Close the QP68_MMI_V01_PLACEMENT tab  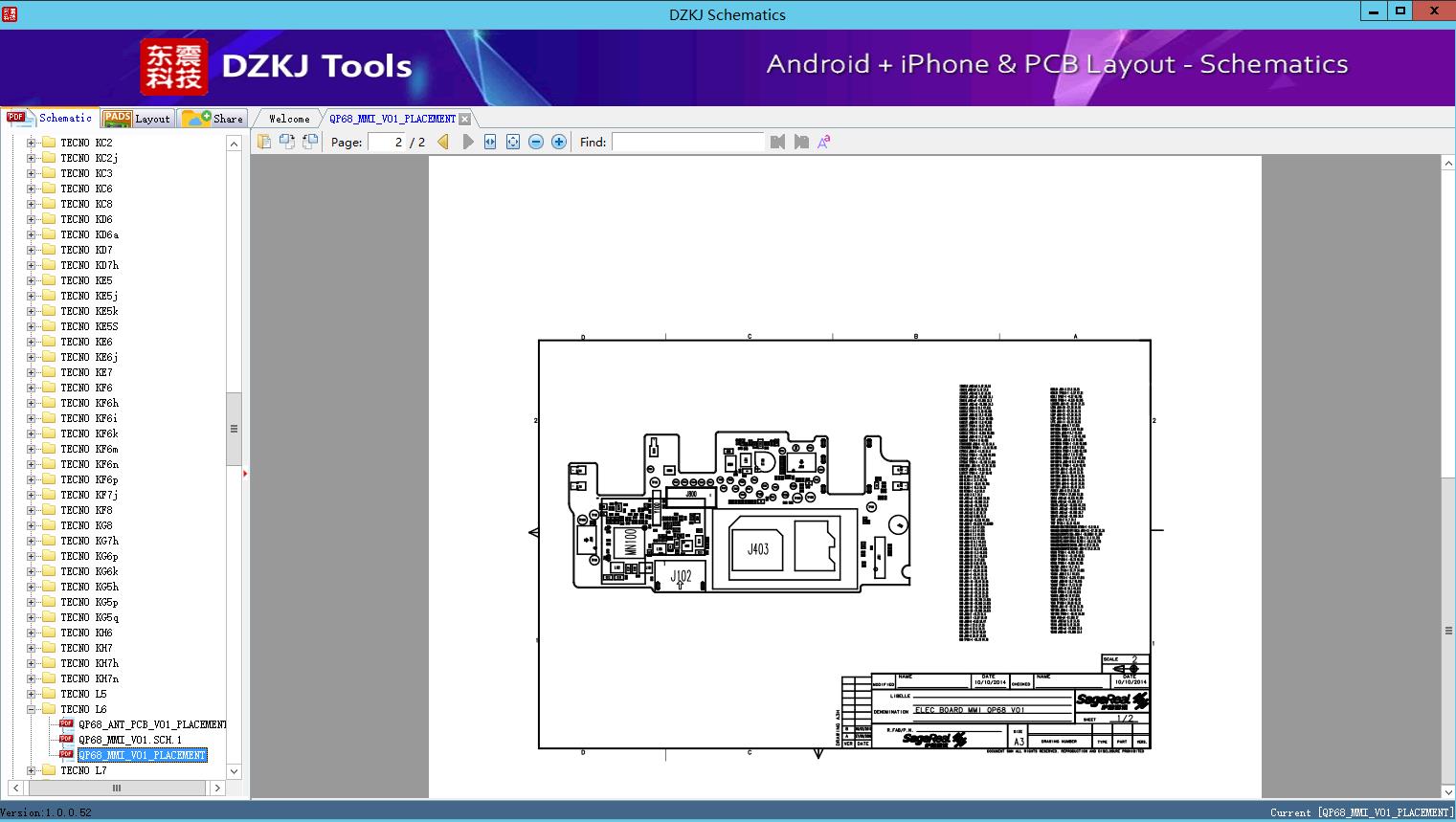pos(464,119)
